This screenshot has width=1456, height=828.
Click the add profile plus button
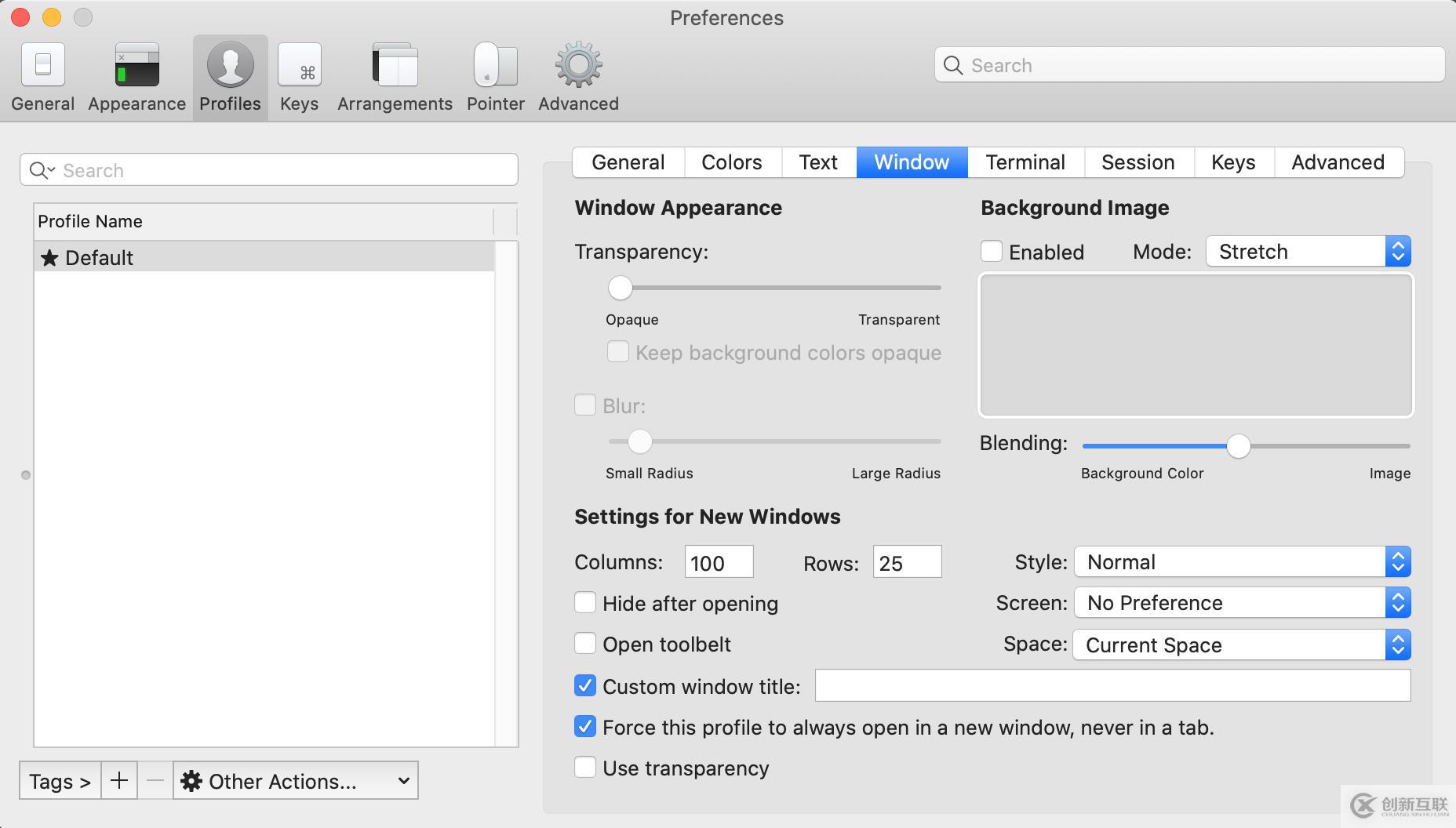[119, 780]
